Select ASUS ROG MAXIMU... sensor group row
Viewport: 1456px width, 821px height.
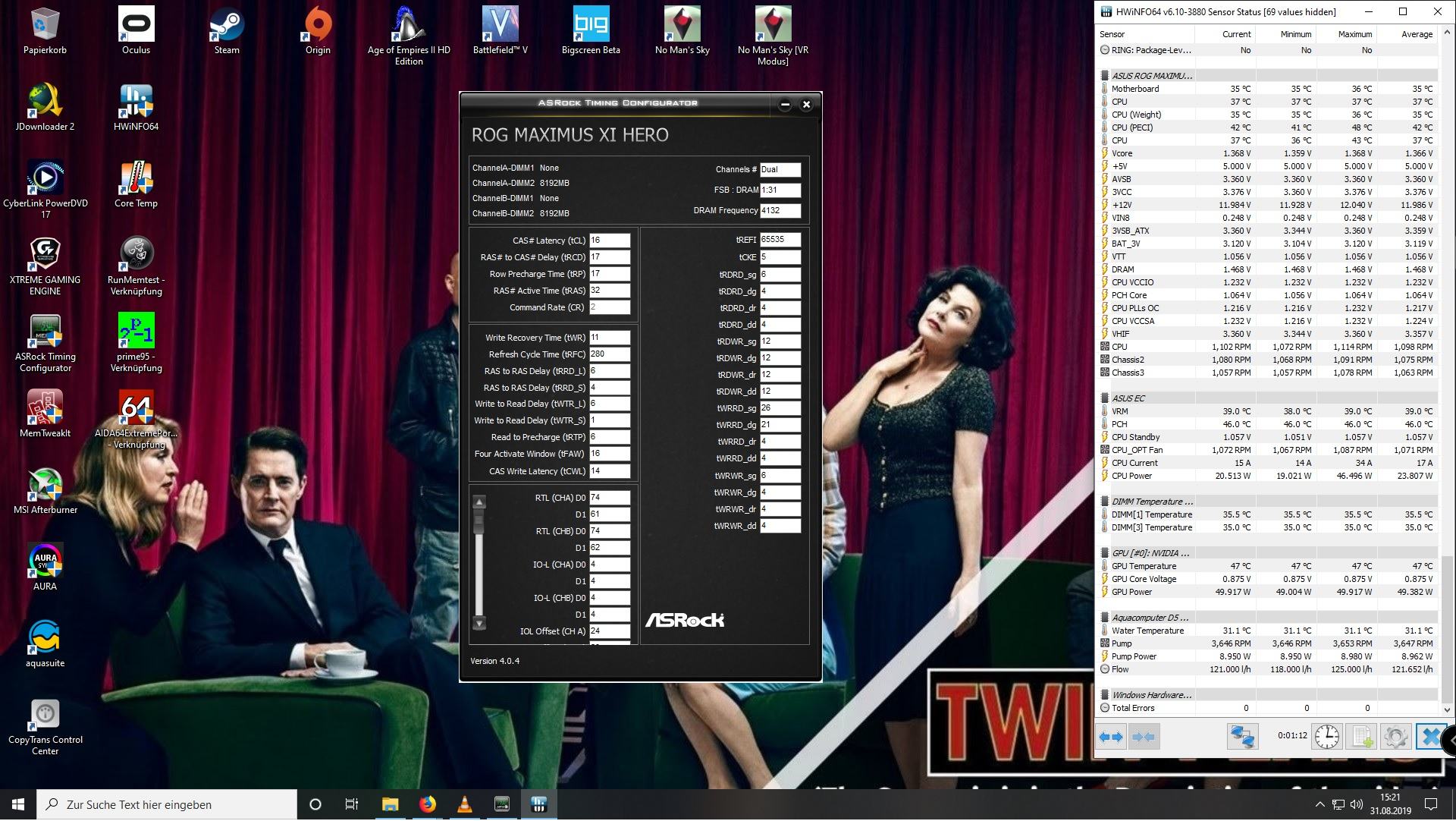point(1267,76)
